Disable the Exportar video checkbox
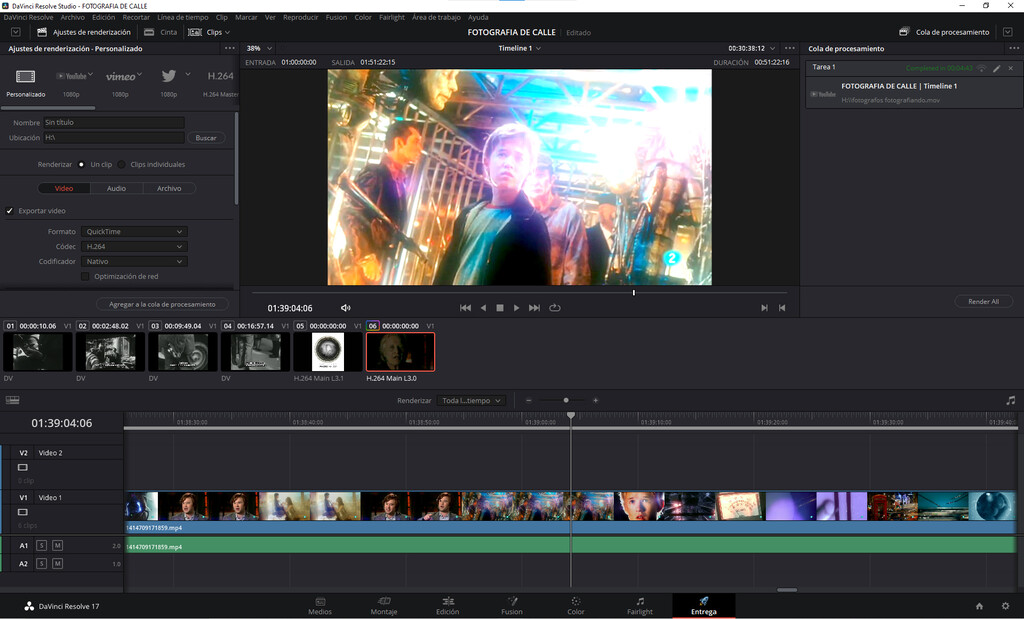The height and width of the screenshot is (619, 1024). click(10, 210)
